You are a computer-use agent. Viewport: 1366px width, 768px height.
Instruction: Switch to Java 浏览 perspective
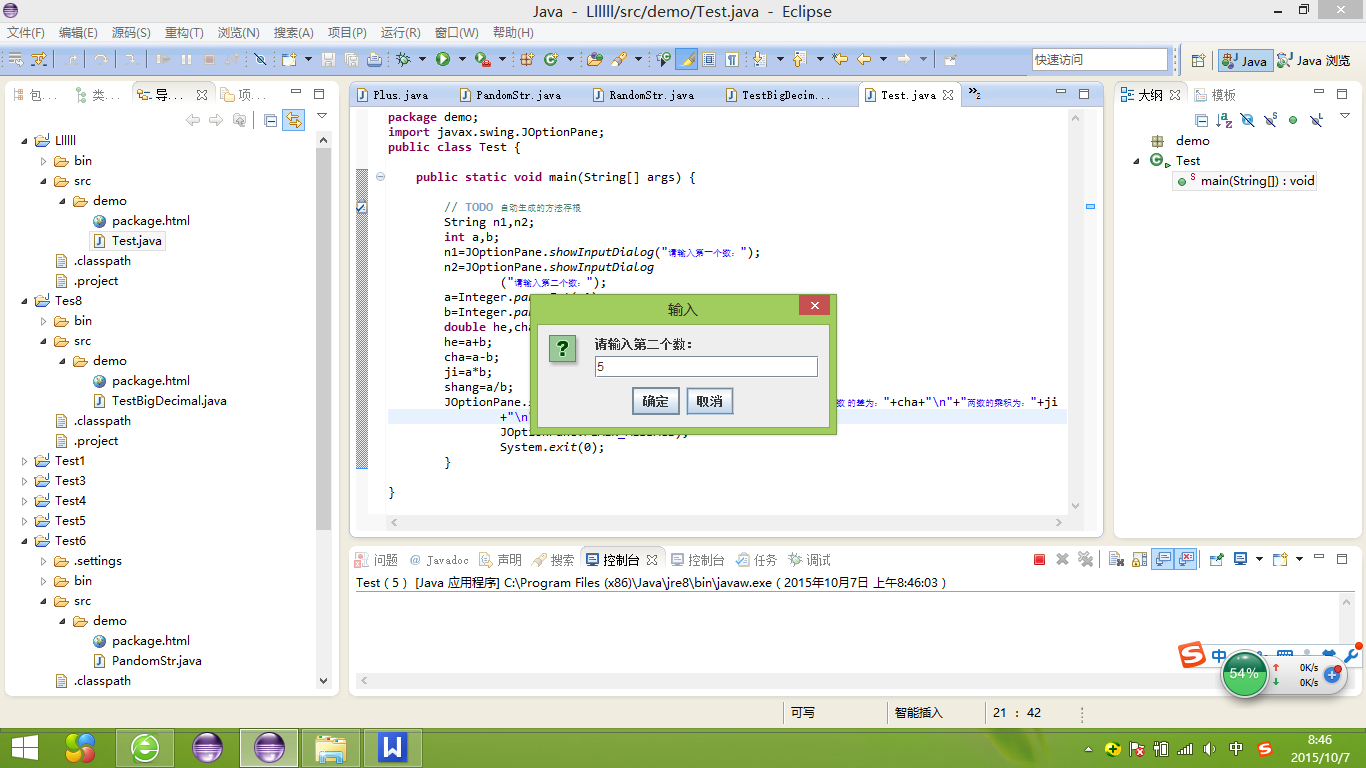tap(1313, 60)
